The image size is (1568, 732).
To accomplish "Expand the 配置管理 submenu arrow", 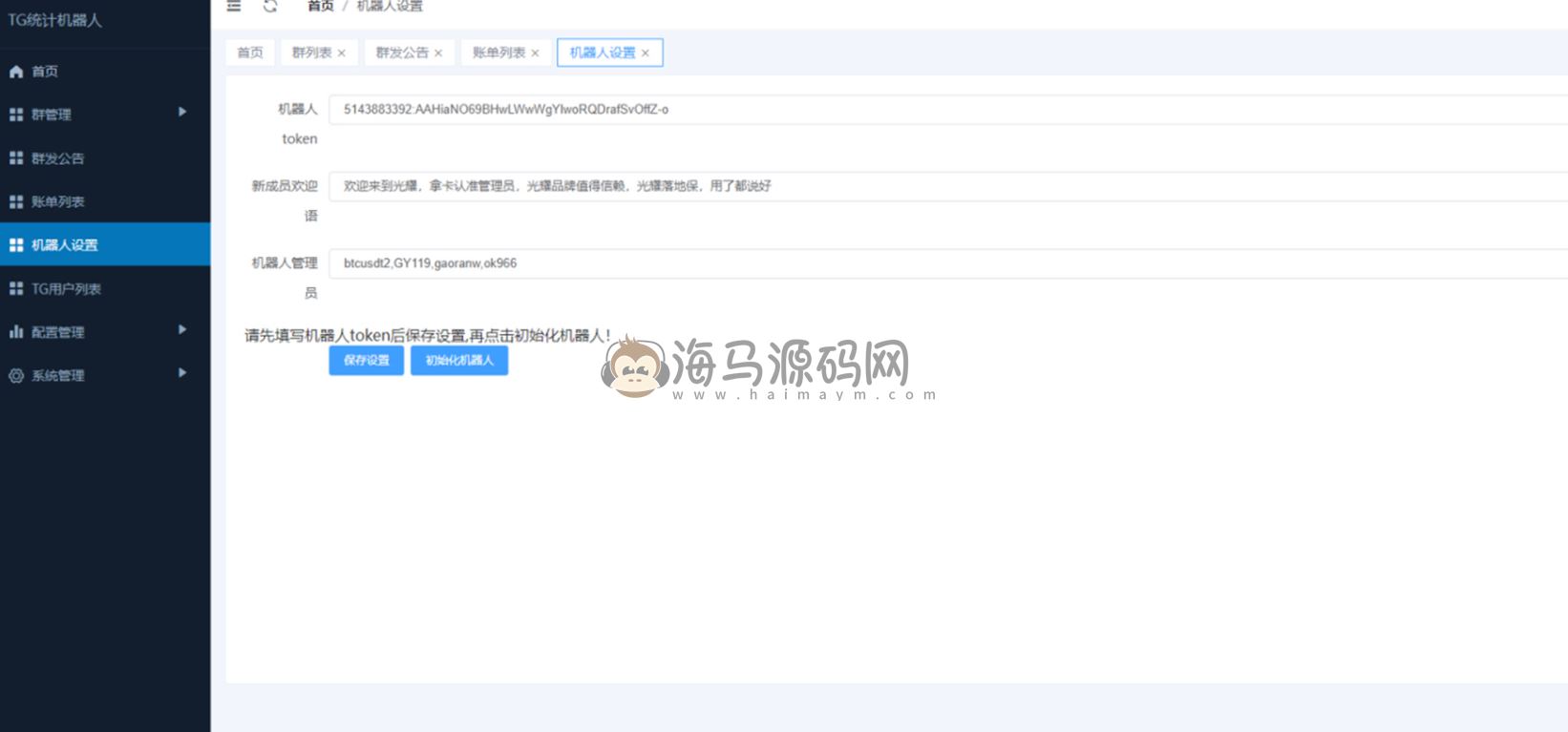I will pos(182,330).
